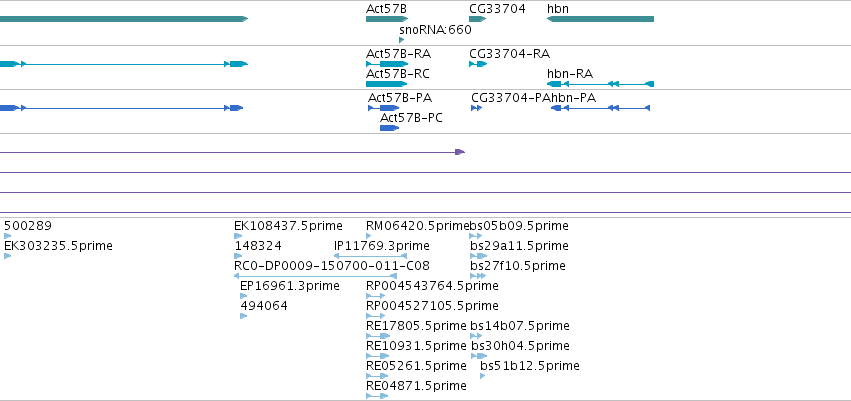Select the Act57B gene bar
Screen dimensions: 851x401
(x=386, y=19)
